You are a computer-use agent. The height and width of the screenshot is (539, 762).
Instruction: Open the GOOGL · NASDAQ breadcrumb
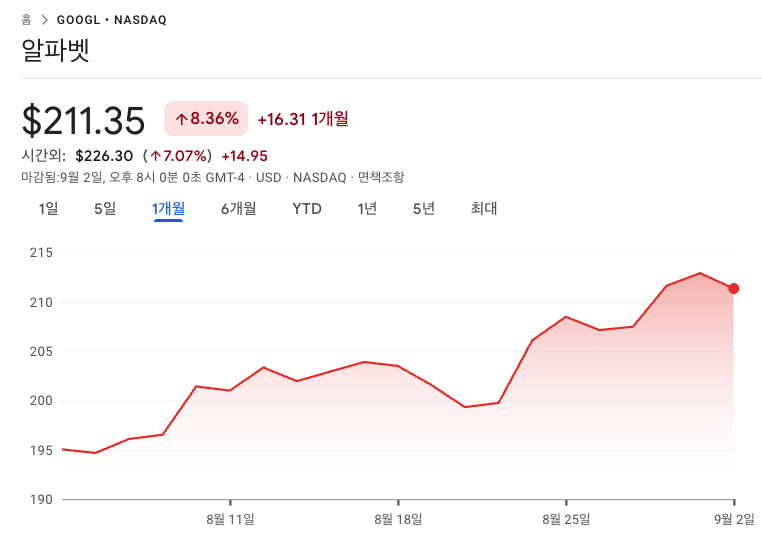[x=112, y=20]
